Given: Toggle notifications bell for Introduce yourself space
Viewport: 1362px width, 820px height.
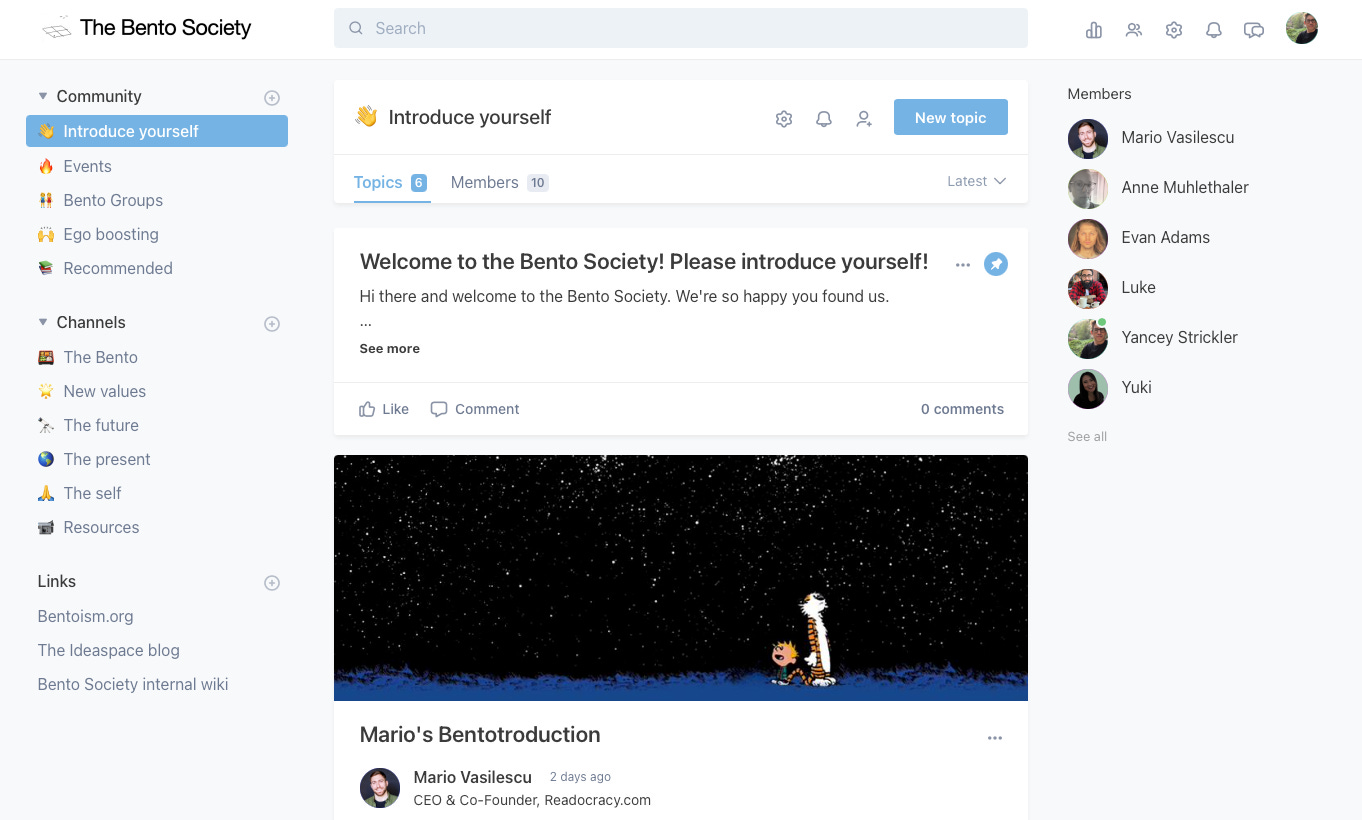Looking at the screenshot, I should click(x=824, y=119).
